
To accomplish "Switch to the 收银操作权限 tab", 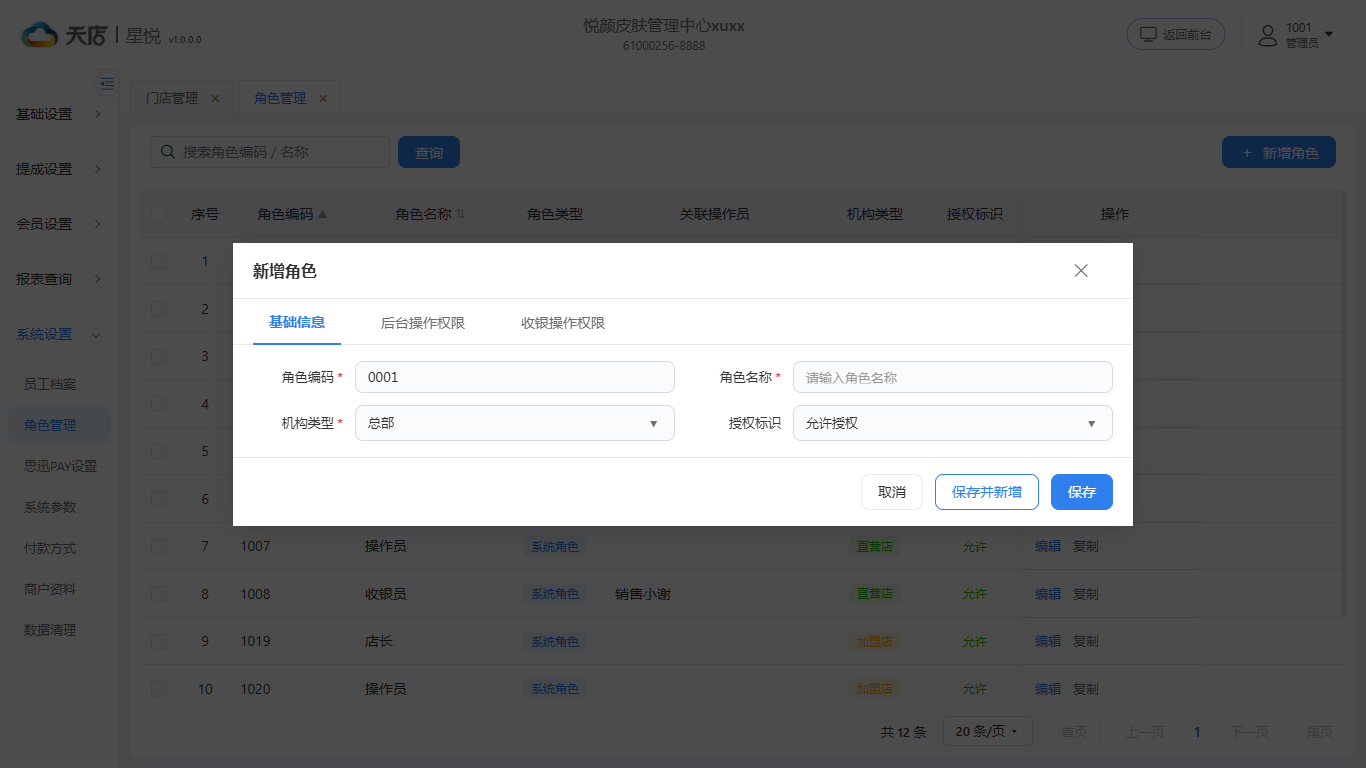I will (x=563, y=323).
